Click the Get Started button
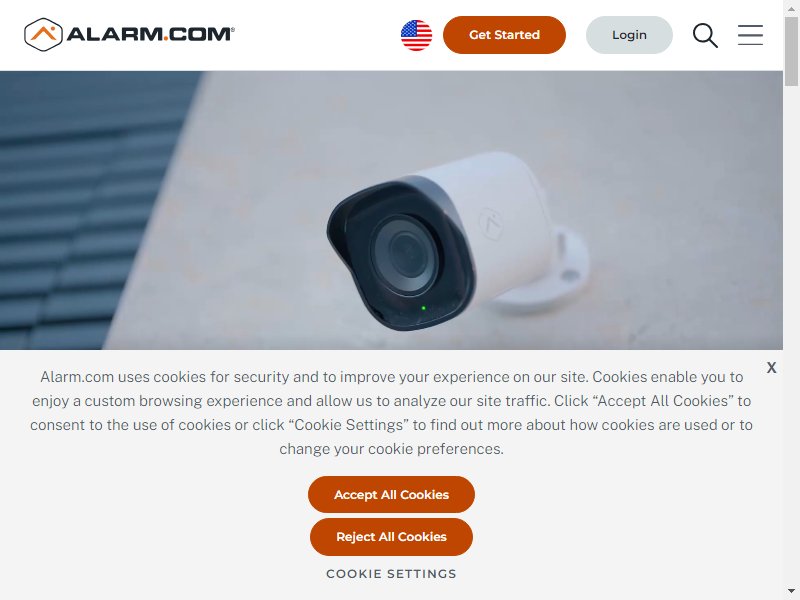The image size is (800, 600). (x=504, y=35)
